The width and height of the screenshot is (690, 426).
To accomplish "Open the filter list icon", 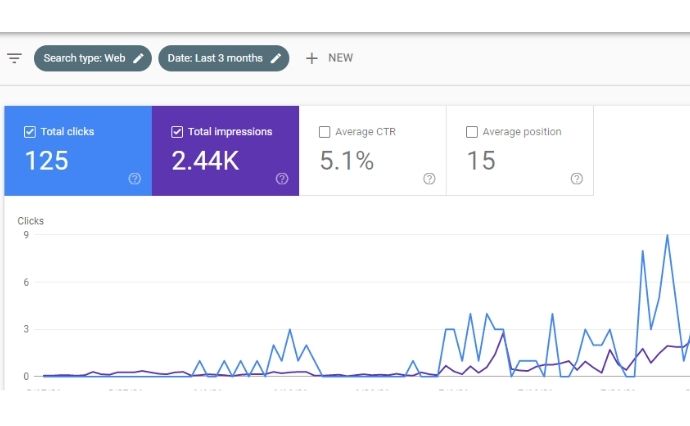I will tap(14, 58).
